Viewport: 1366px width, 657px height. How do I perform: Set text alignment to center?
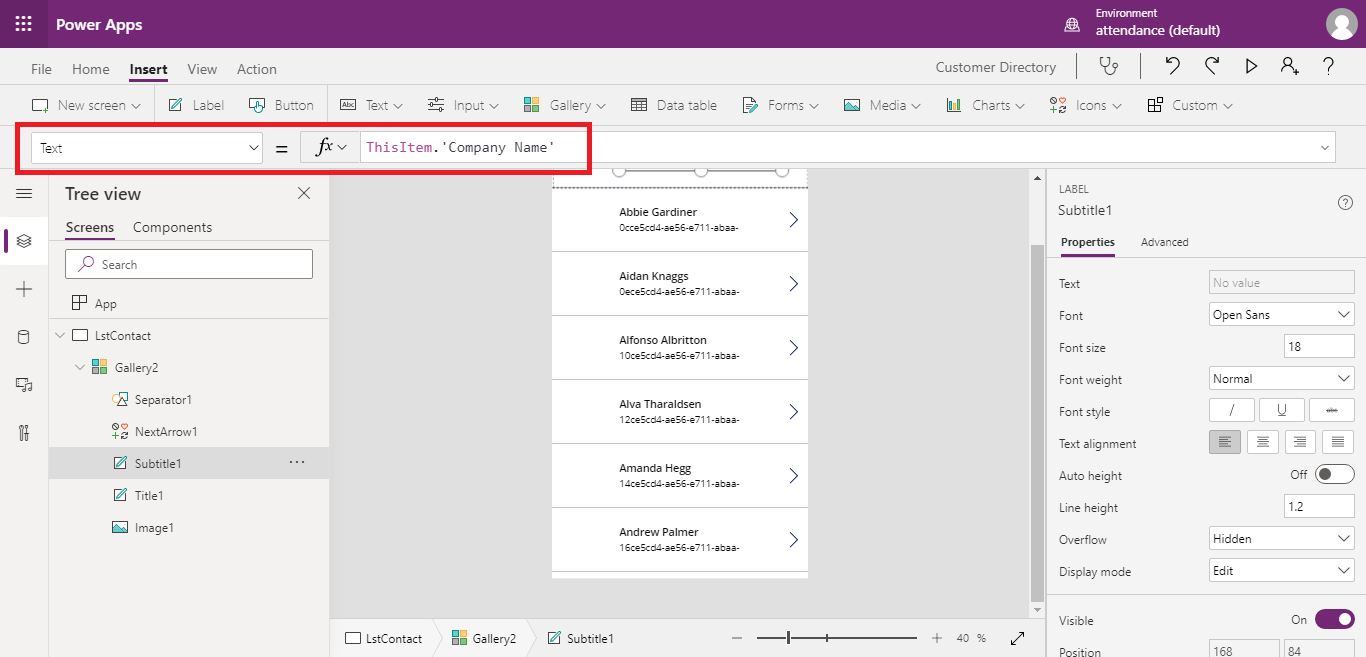1263,442
